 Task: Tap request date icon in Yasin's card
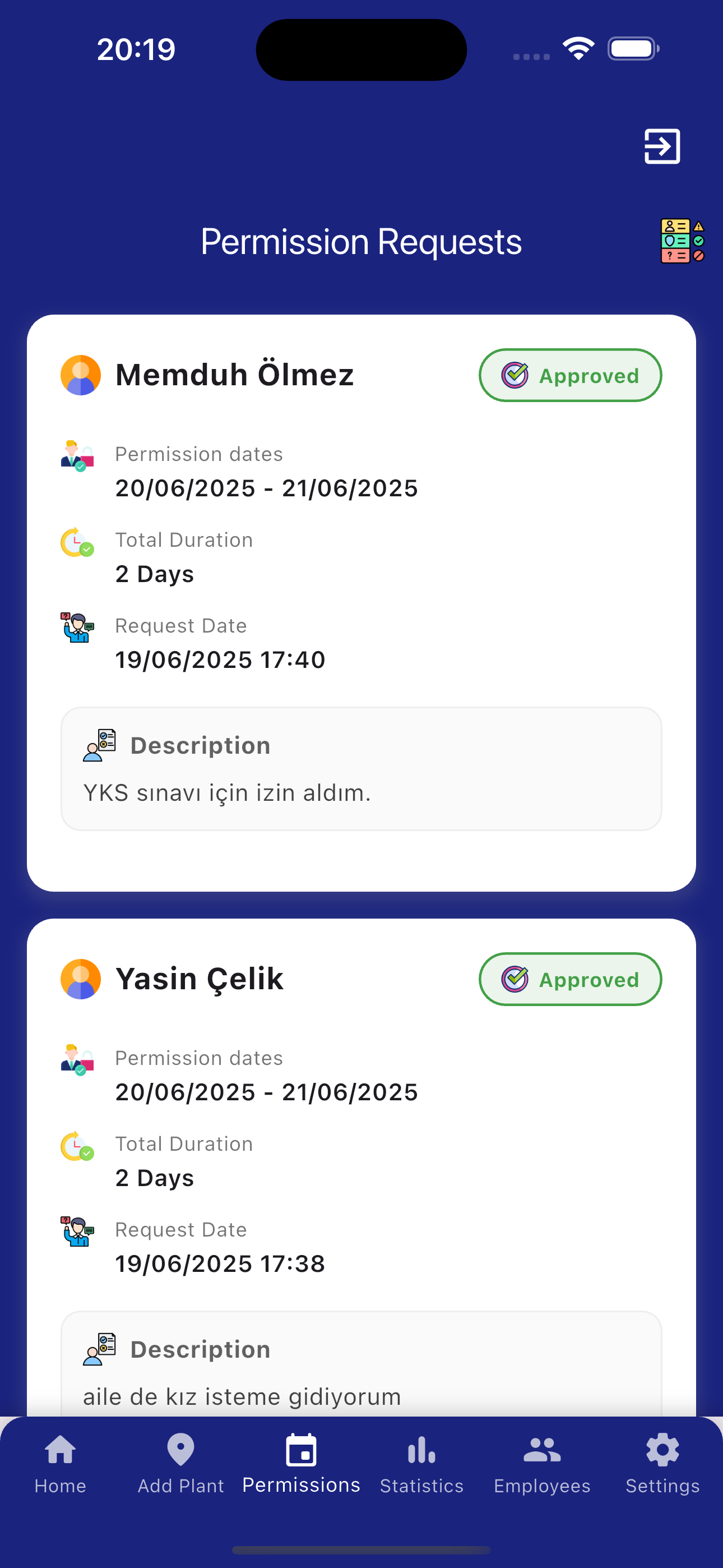coord(77,1232)
